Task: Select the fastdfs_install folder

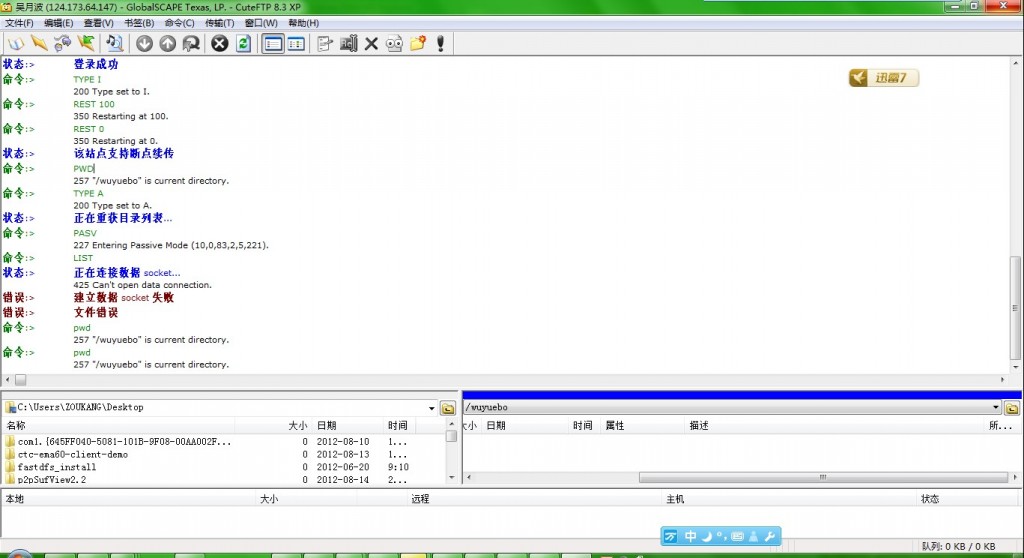Action: click(x=57, y=467)
